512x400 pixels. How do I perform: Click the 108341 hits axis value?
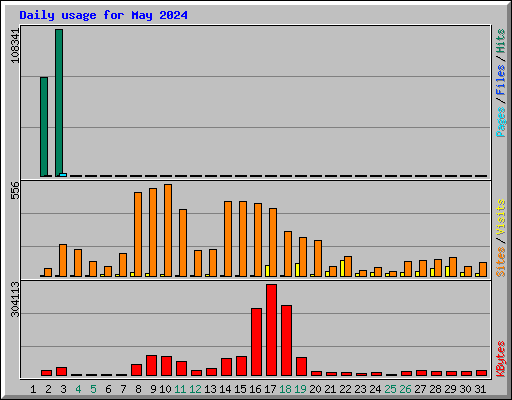[15, 46]
